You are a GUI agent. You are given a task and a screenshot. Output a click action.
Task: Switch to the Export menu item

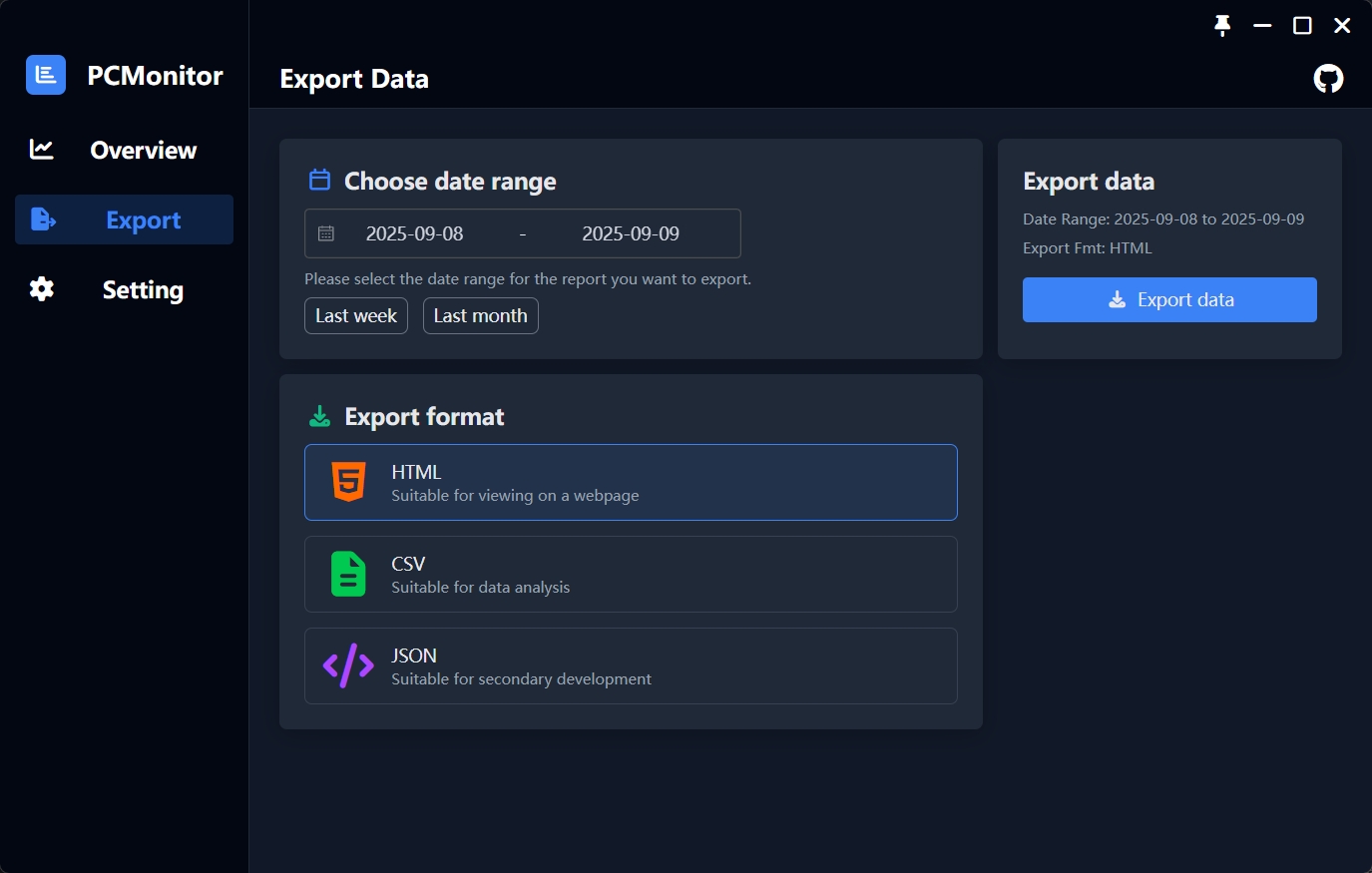point(124,219)
